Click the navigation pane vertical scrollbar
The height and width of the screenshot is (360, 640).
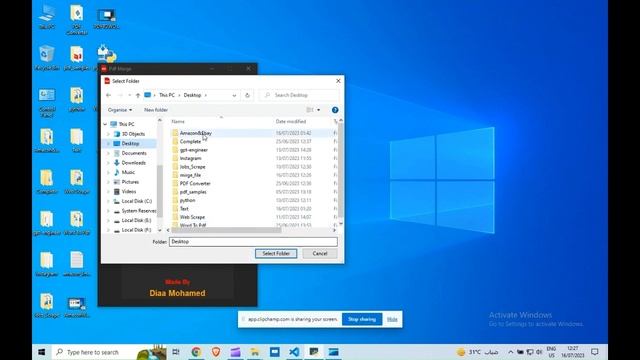pos(160,192)
